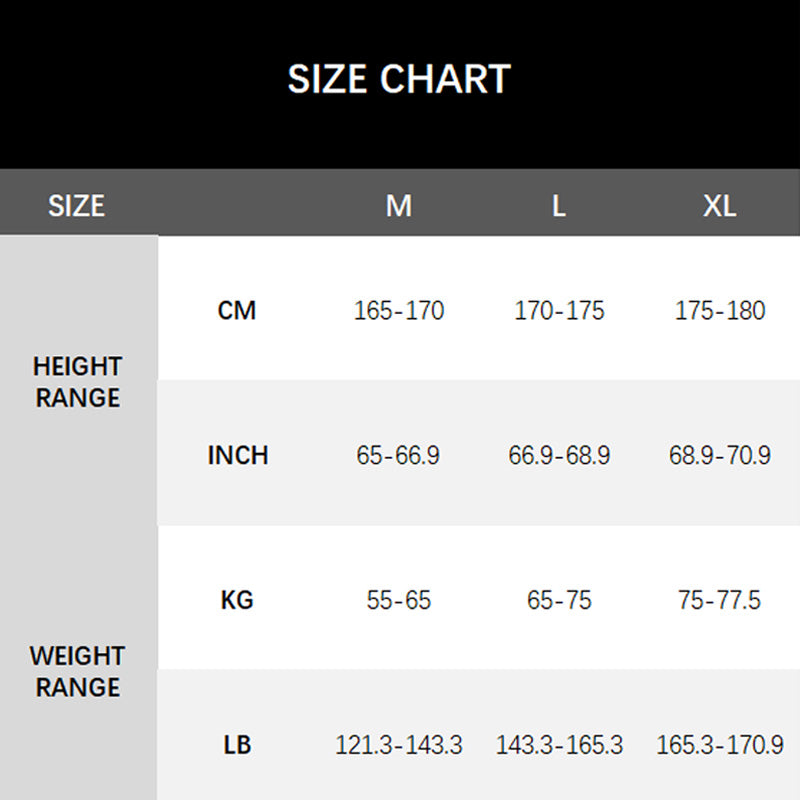The image size is (800, 800).
Task: Click the LB unit label
Action: tap(237, 745)
